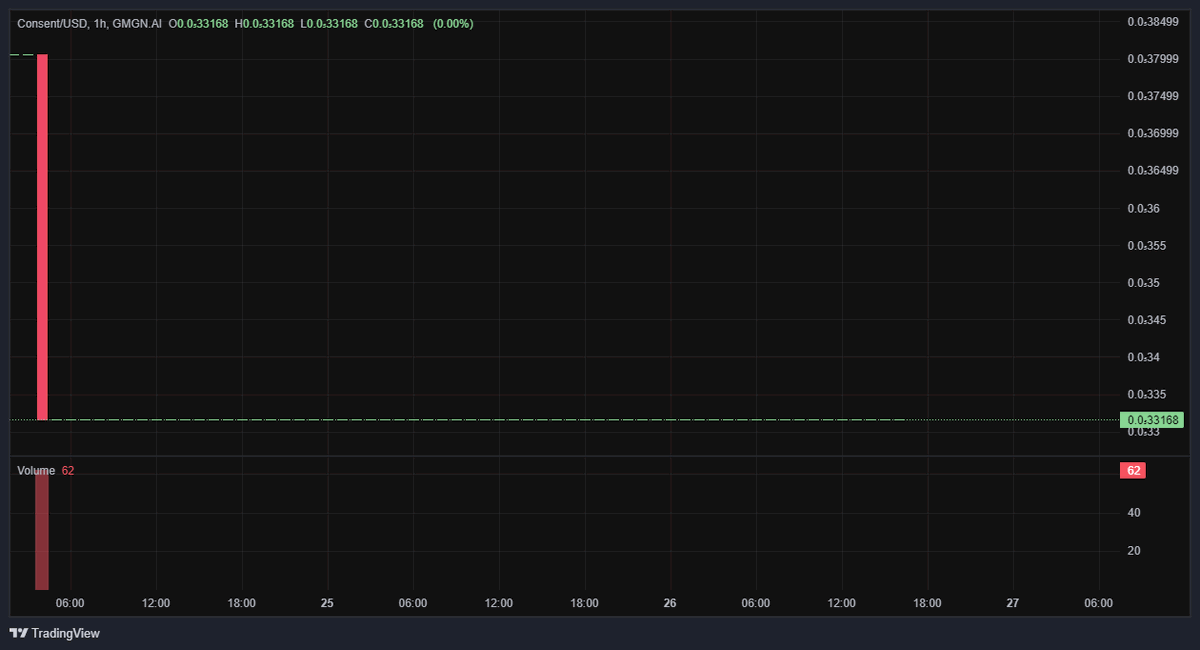This screenshot has height=650, width=1200.
Task: Click the 0.0₅36 price axis label
Action: pos(1143,208)
